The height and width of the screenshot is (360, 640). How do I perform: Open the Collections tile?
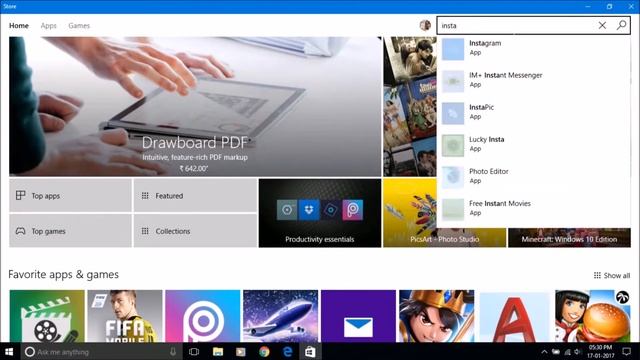click(x=195, y=231)
